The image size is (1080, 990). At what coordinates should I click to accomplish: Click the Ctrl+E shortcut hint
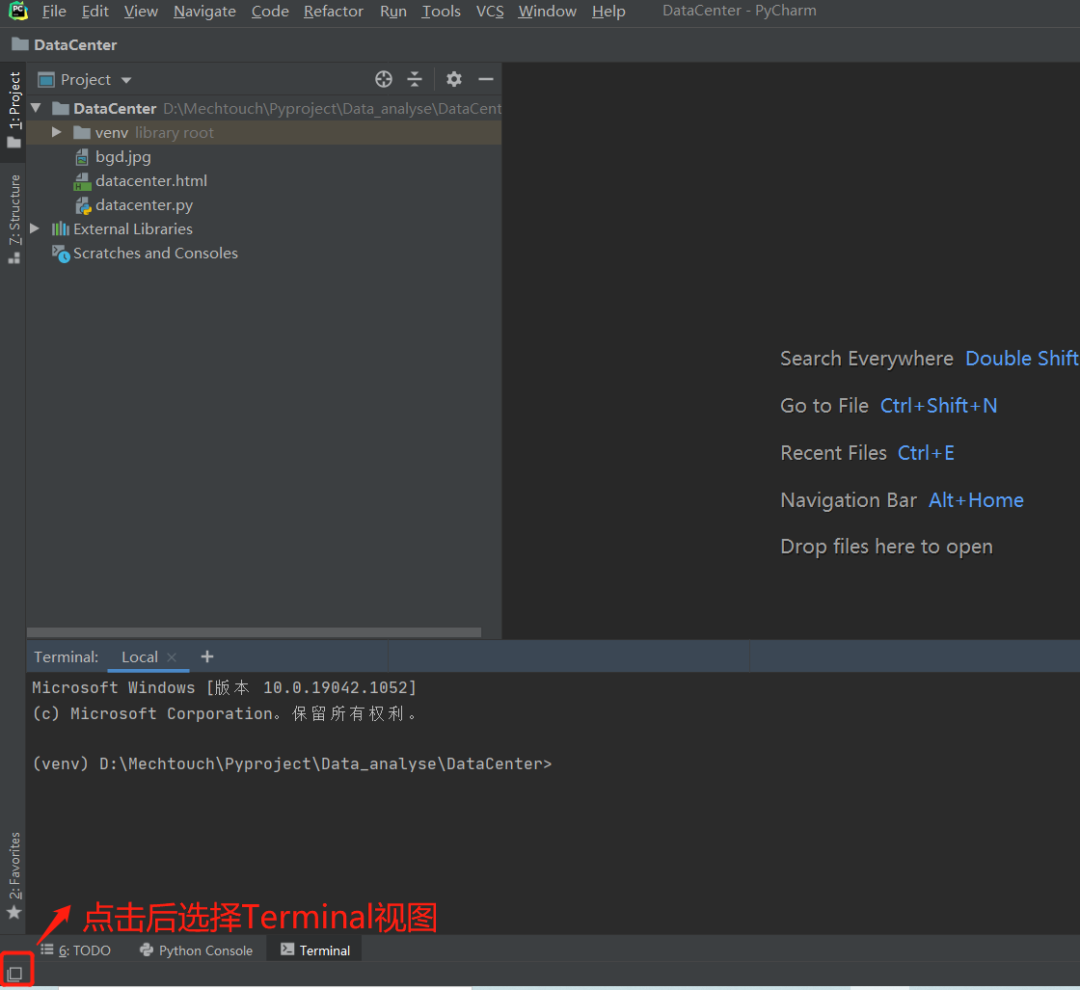tap(926, 453)
